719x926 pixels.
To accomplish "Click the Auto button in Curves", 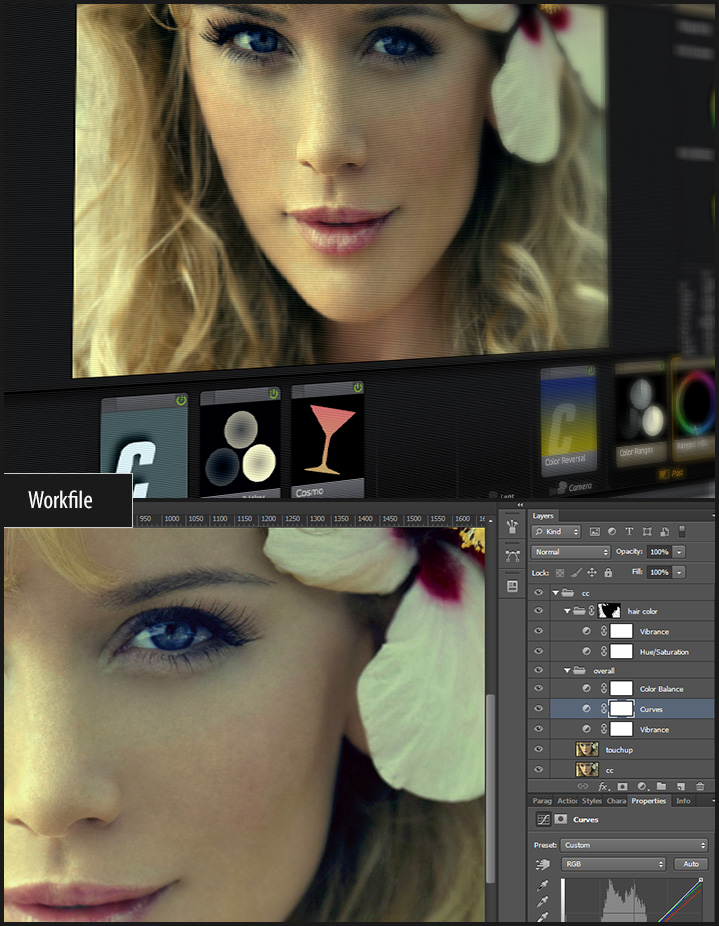I will tap(691, 864).
